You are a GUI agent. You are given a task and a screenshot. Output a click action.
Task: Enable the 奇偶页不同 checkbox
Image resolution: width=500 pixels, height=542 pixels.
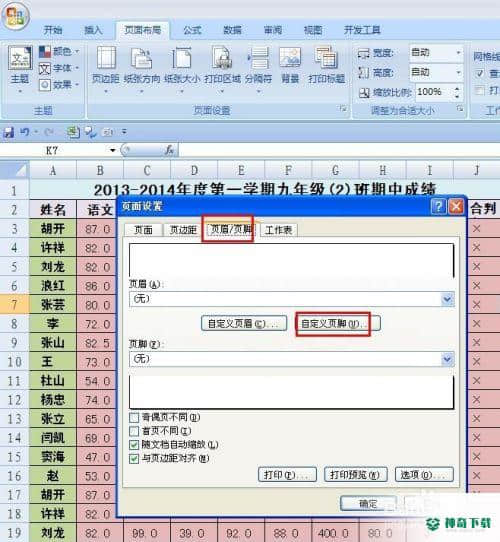pos(134,418)
